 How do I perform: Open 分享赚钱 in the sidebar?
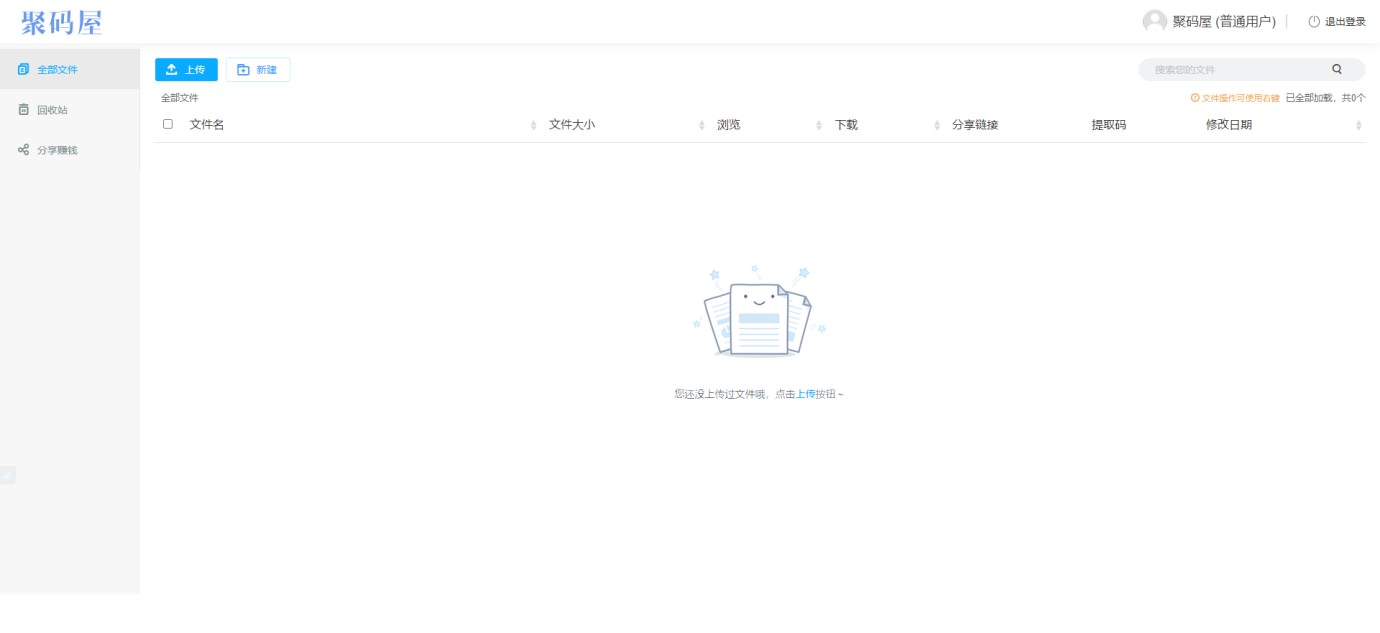pyautogui.click(x=70, y=150)
